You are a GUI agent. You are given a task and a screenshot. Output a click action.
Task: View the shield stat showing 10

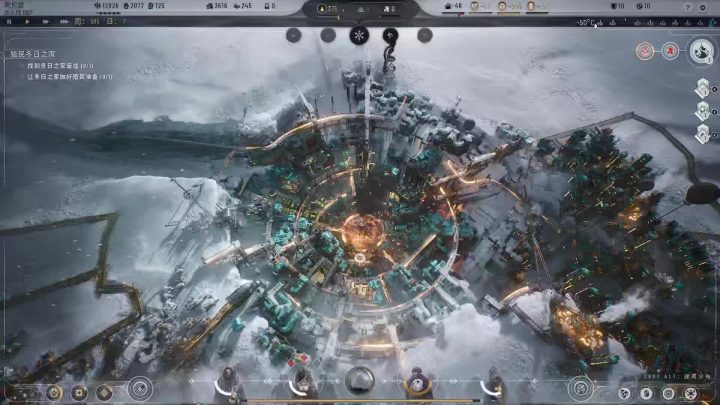click(x=617, y=6)
